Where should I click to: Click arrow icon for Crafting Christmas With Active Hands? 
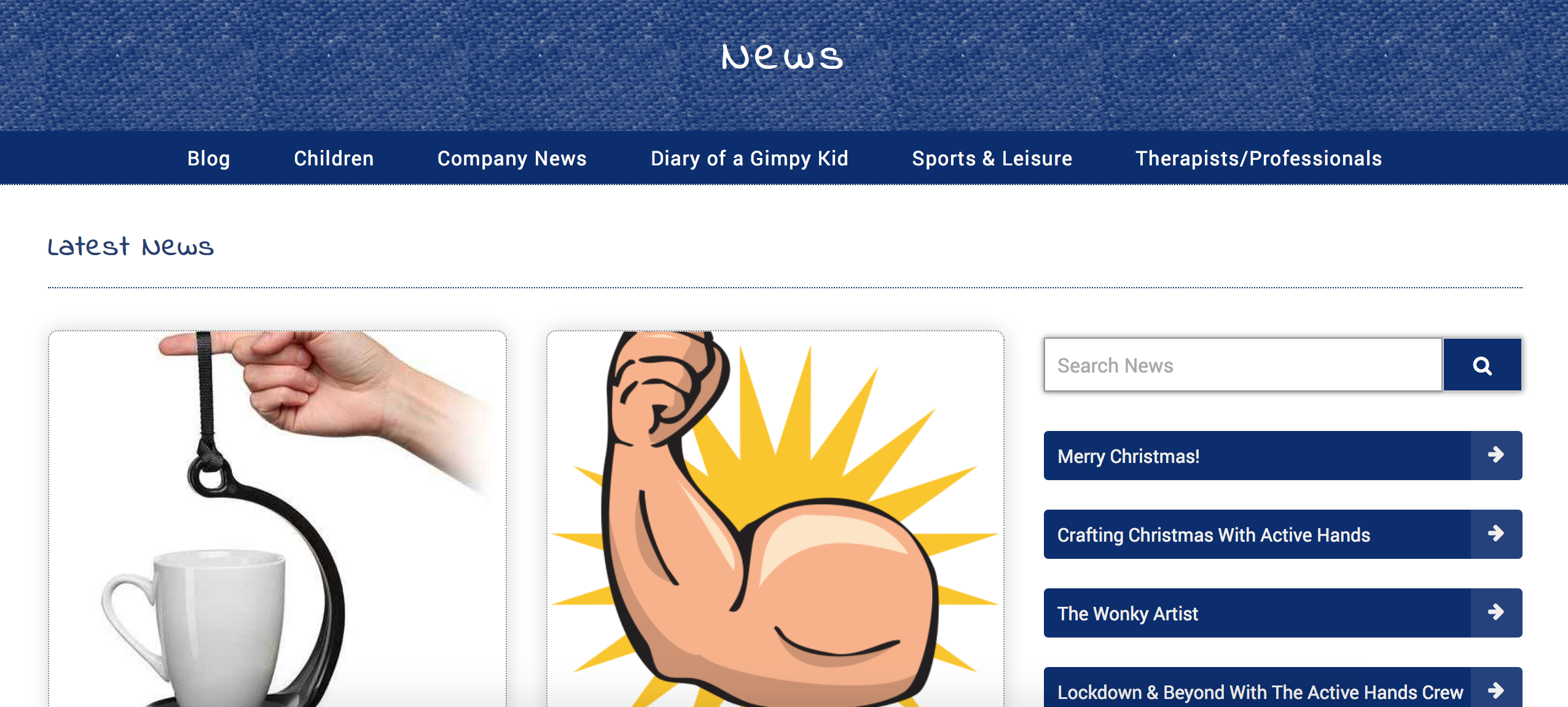tap(1496, 534)
